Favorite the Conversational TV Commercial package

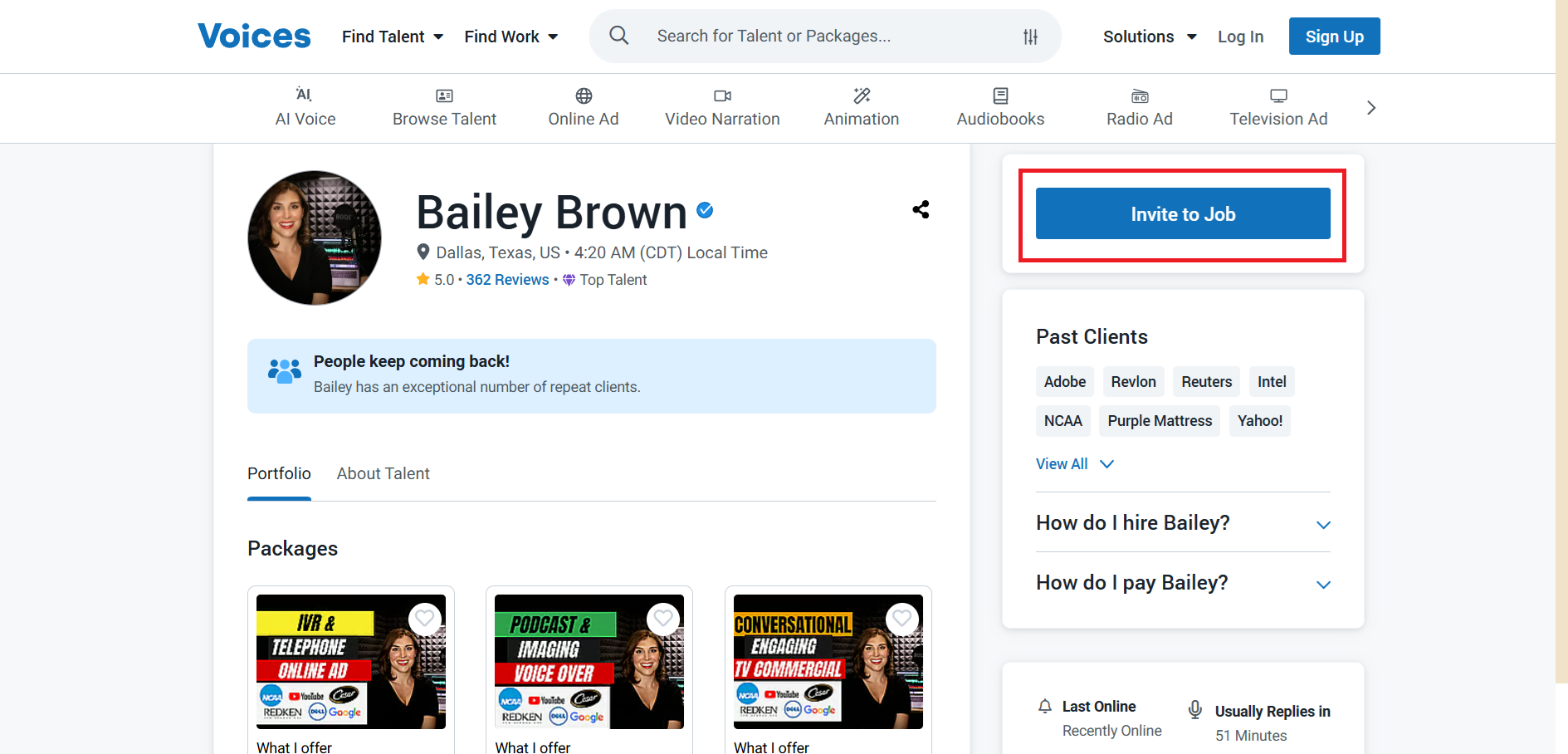901,619
